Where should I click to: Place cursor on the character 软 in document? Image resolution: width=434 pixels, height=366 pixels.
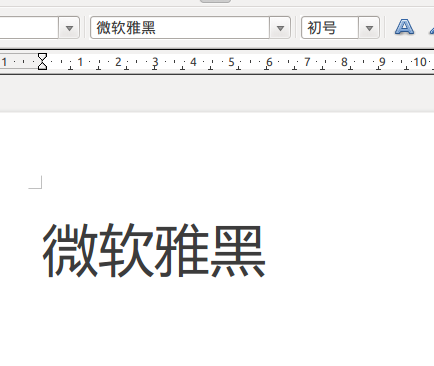(126, 251)
